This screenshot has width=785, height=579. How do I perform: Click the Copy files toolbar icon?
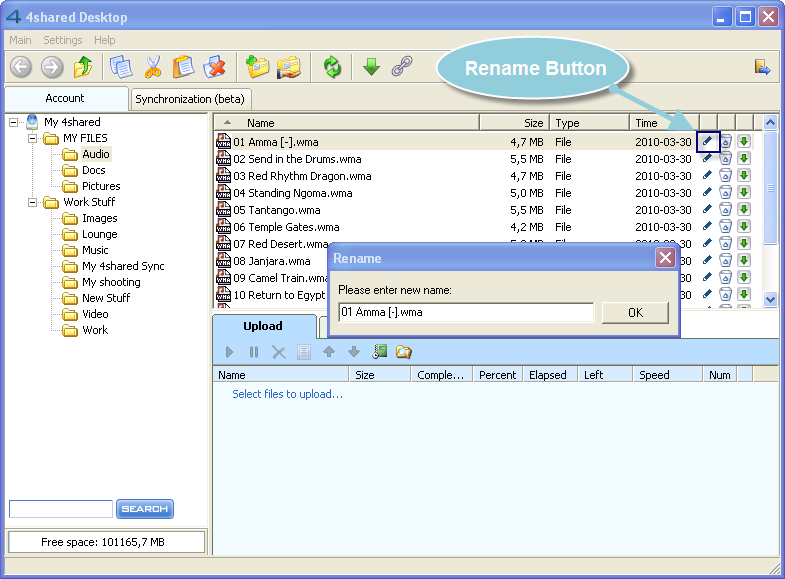121,67
